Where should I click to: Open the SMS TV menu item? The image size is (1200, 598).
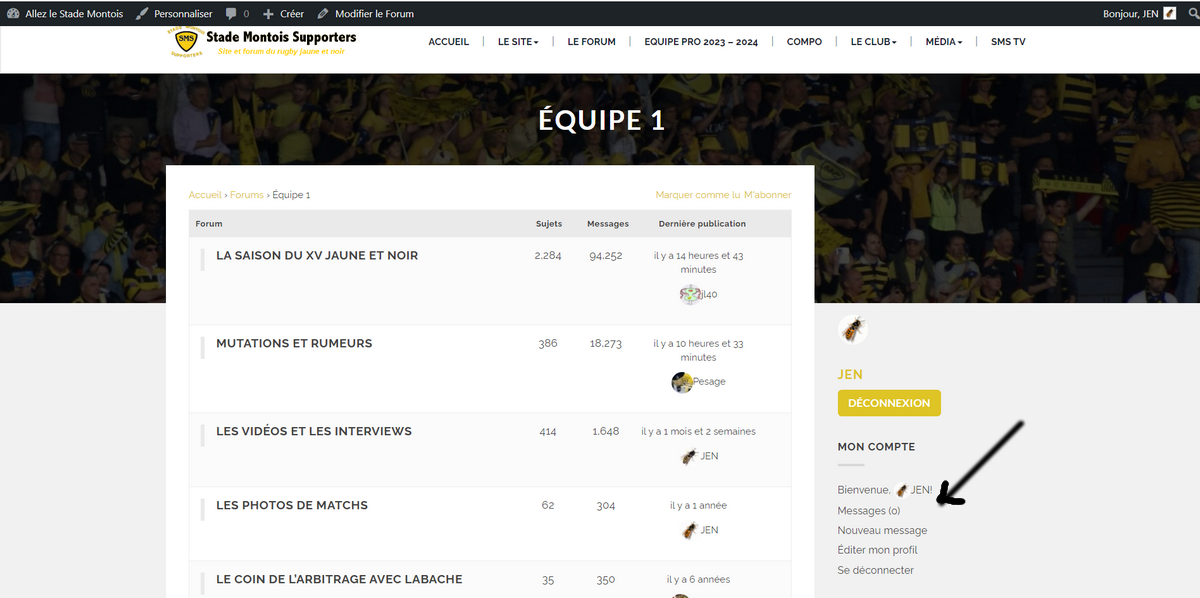1007,42
